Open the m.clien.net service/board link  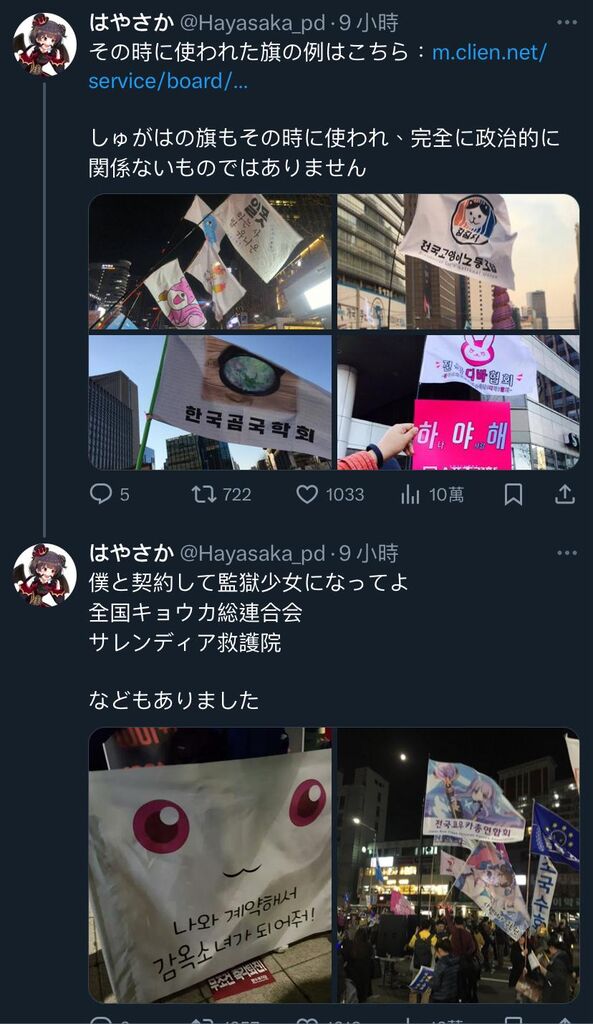tap(317, 67)
